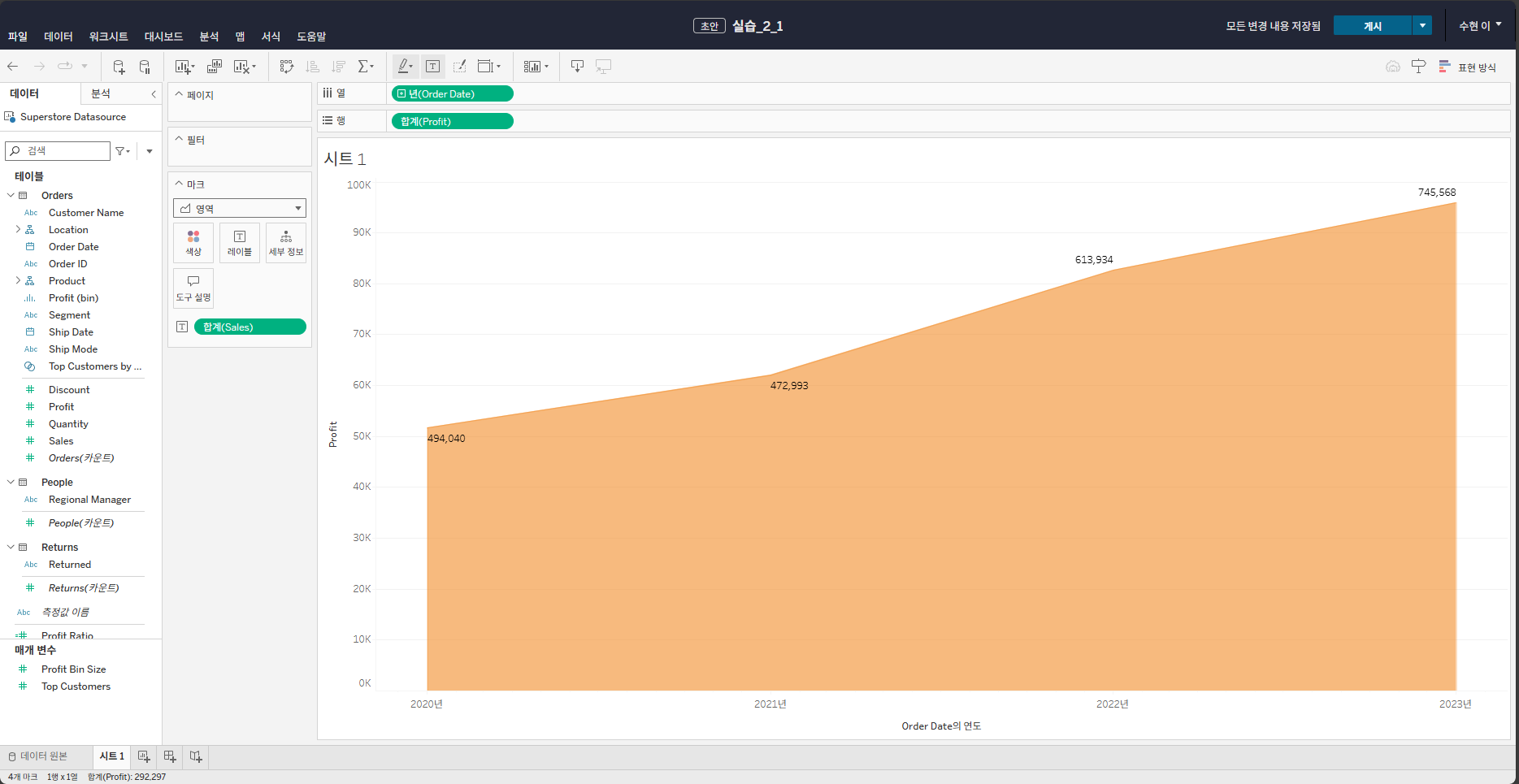Toggle the mark labels T icon
This screenshot has width=1519, height=784.
[x=433, y=67]
